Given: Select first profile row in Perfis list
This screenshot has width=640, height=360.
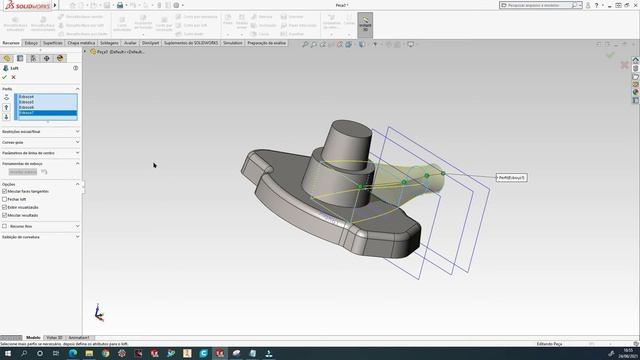Looking at the screenshot, I should pos(47,97).
